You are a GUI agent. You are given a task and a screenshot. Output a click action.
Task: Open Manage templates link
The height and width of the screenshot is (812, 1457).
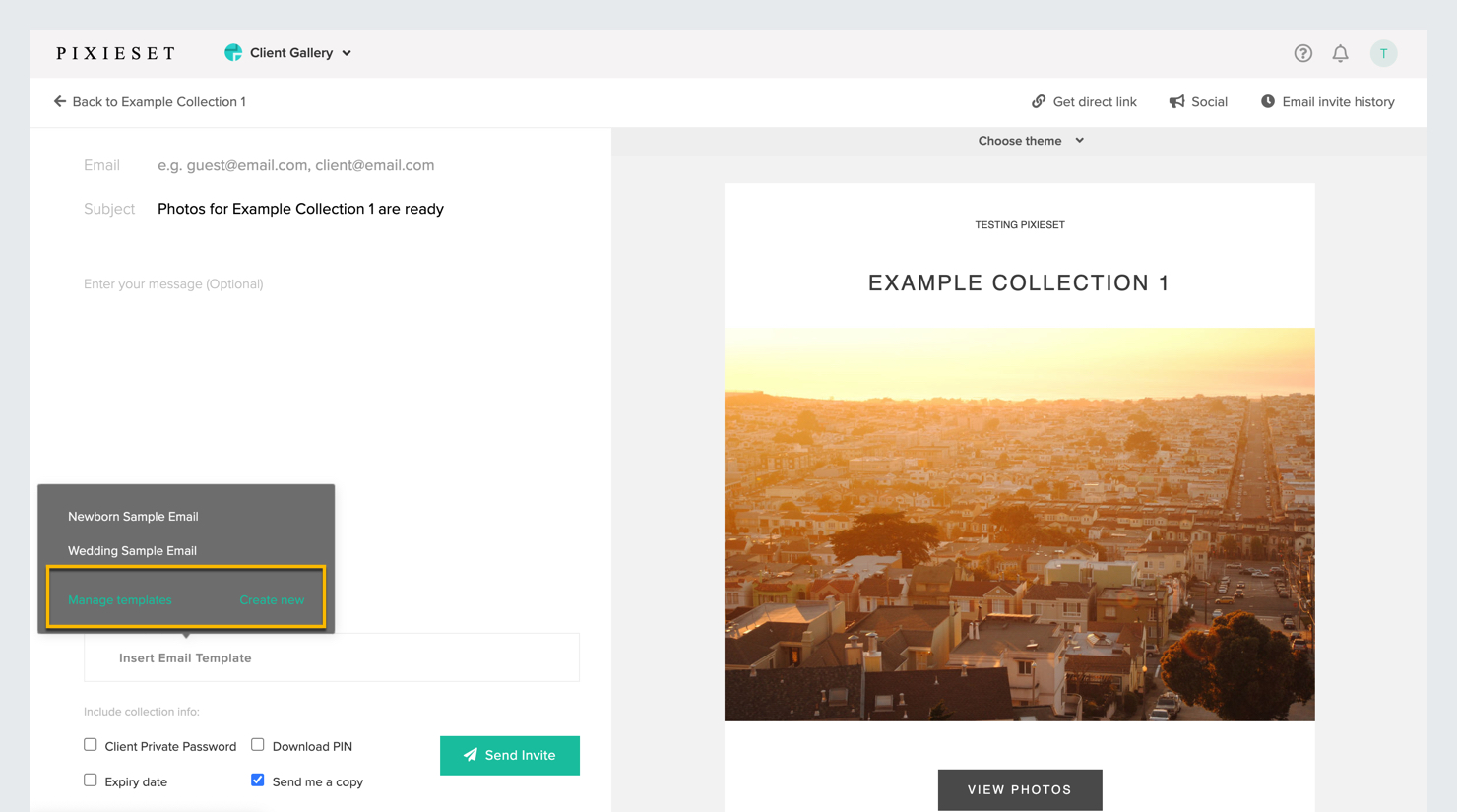point(120,599)
